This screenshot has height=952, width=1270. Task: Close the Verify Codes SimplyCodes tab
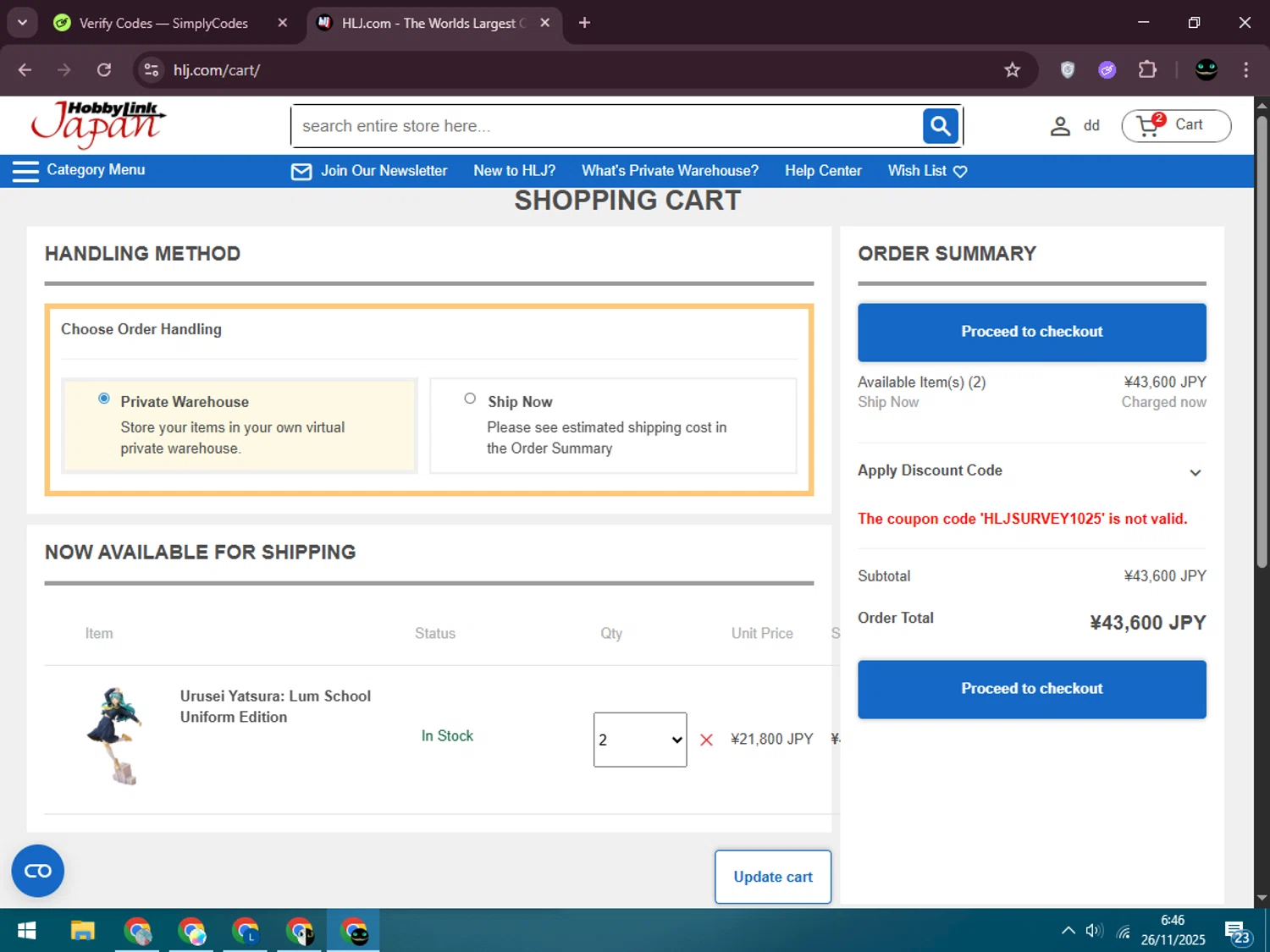(x=283, y=23)
